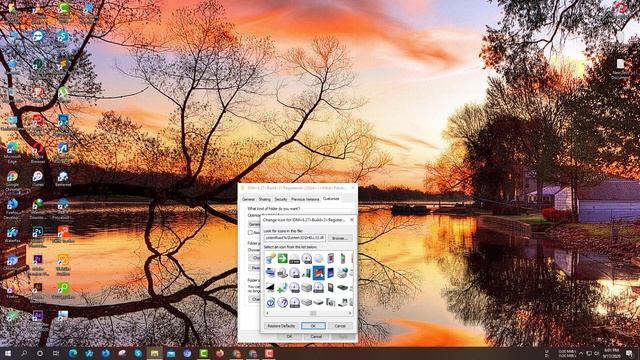Switch to the Security tab
640x360 pixels.
tap(281, 199)
